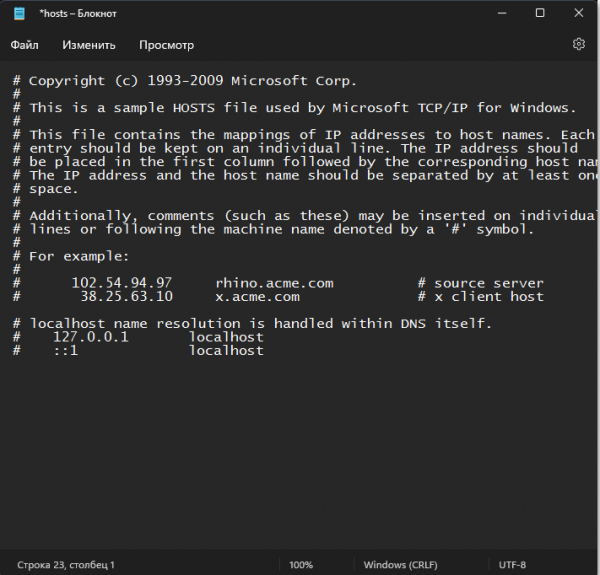Click the ::1 IPv6 address

pyautogui.click(x=66, y=350)
